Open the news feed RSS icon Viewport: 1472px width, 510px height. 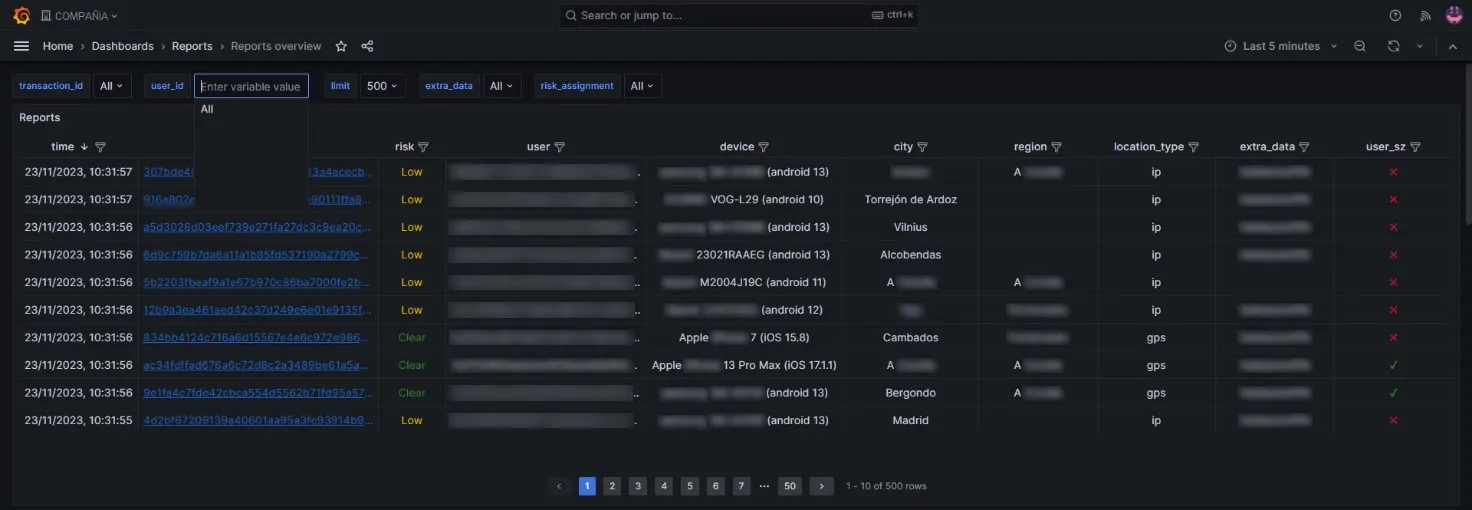pyautogui.click(x=1425, y=15)
